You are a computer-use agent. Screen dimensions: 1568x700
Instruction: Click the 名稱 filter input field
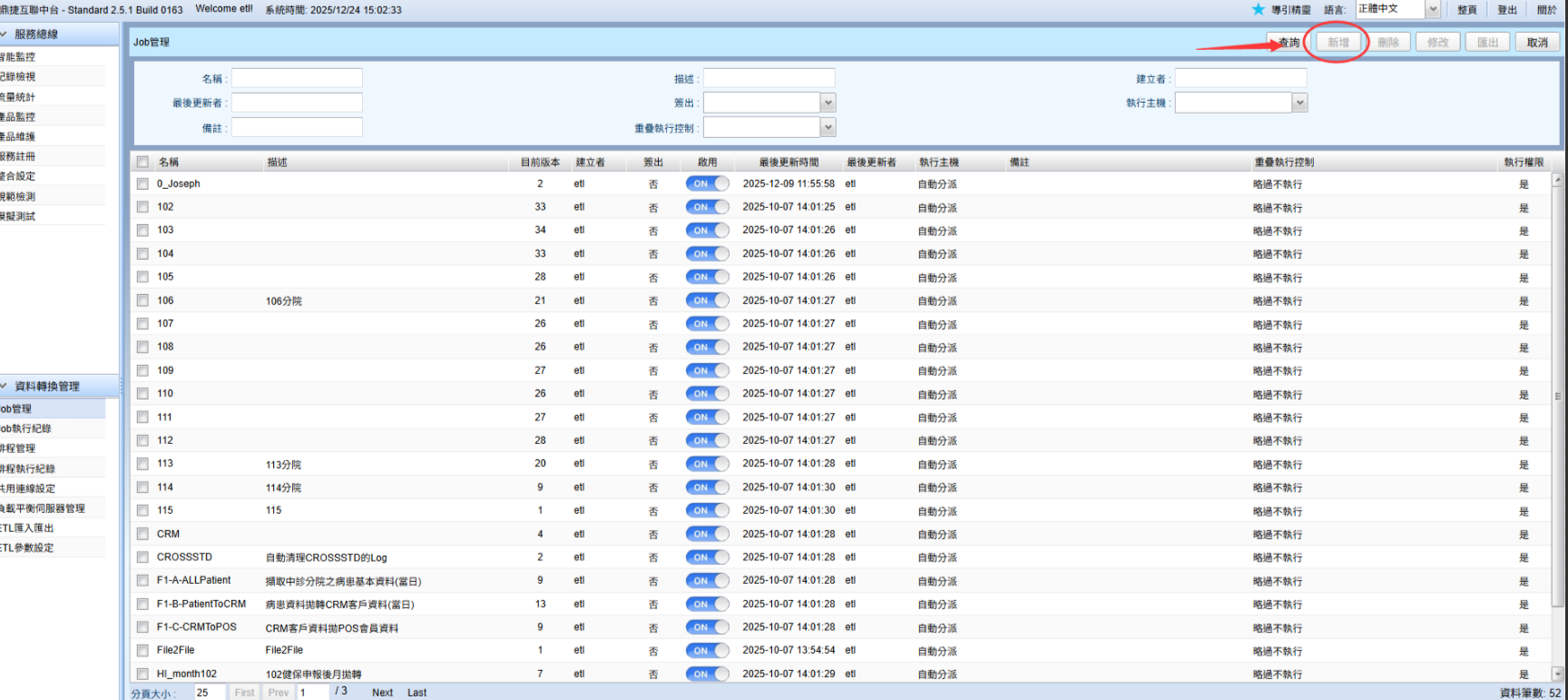(x=297, y=78)
